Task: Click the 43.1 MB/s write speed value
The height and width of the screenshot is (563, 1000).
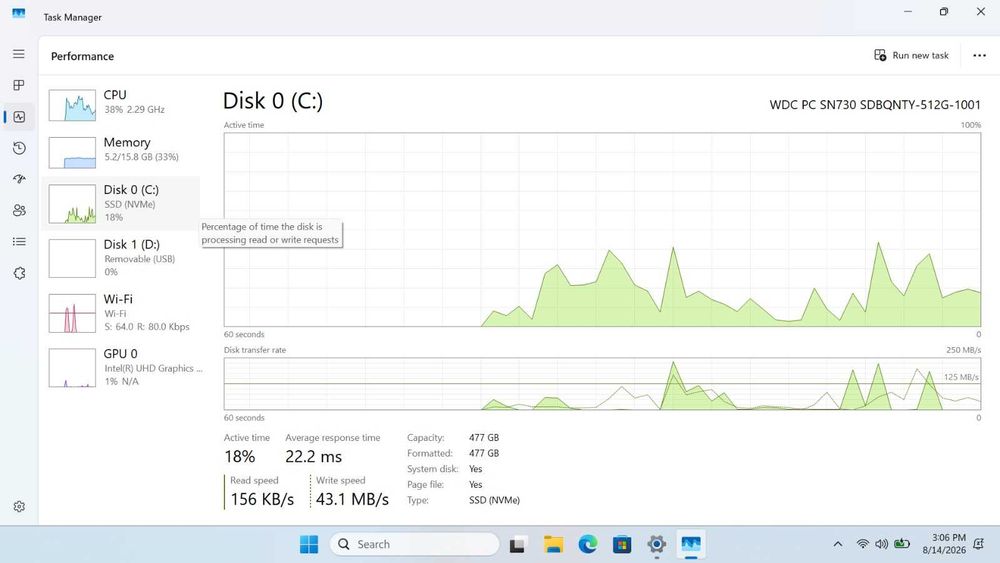Action: pos(352,499)
